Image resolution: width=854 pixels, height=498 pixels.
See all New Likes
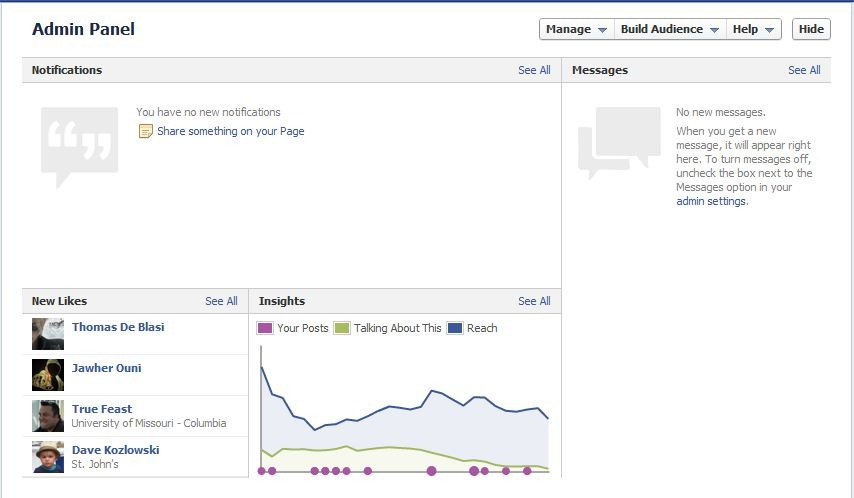[221, 301]
